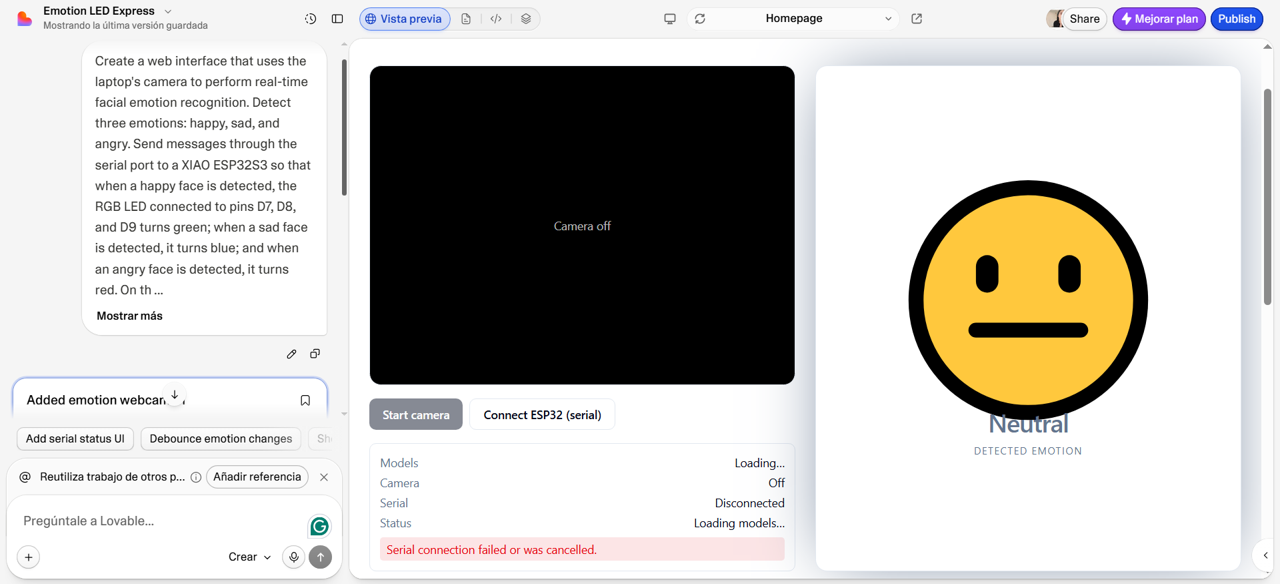Open the Crear mode dropdown
The height and width of the screenshot is (584, 1280).
coord(249,557)
